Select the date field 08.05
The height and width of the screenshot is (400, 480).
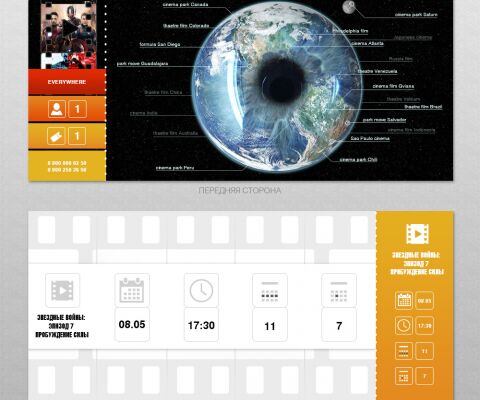(132, 325)
